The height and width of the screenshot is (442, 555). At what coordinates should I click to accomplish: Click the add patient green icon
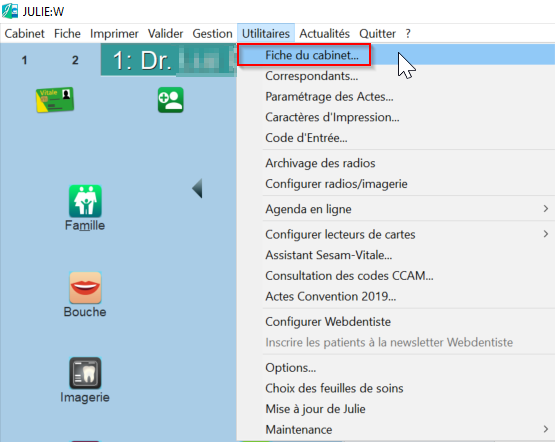pyautogui.click(x=171, y=100)
